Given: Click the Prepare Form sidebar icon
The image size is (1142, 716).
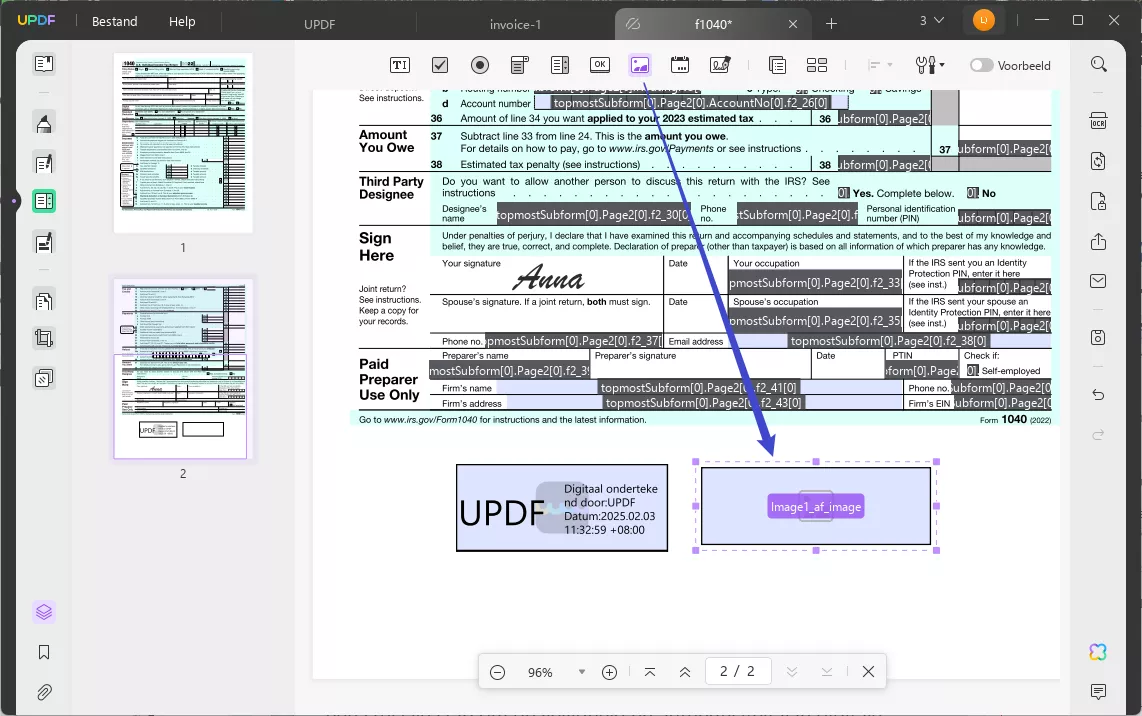Looking at the screenshot, I should (x=44, y=201).
